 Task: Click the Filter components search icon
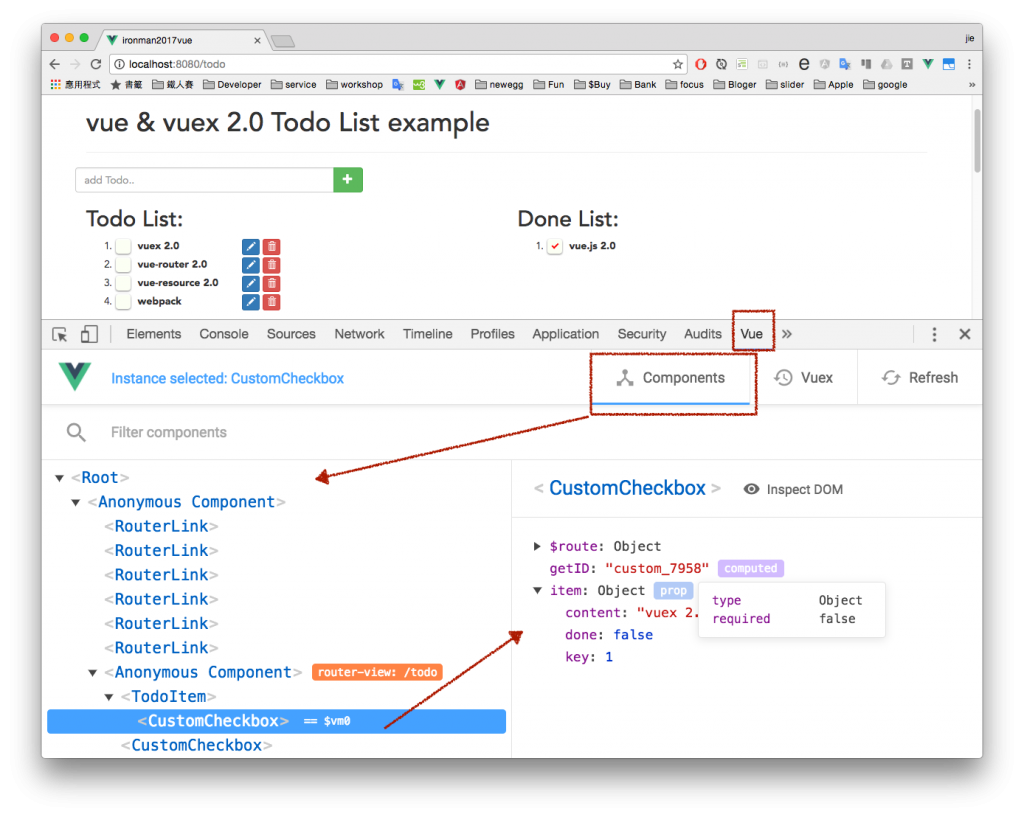click(x=76, y=432)
